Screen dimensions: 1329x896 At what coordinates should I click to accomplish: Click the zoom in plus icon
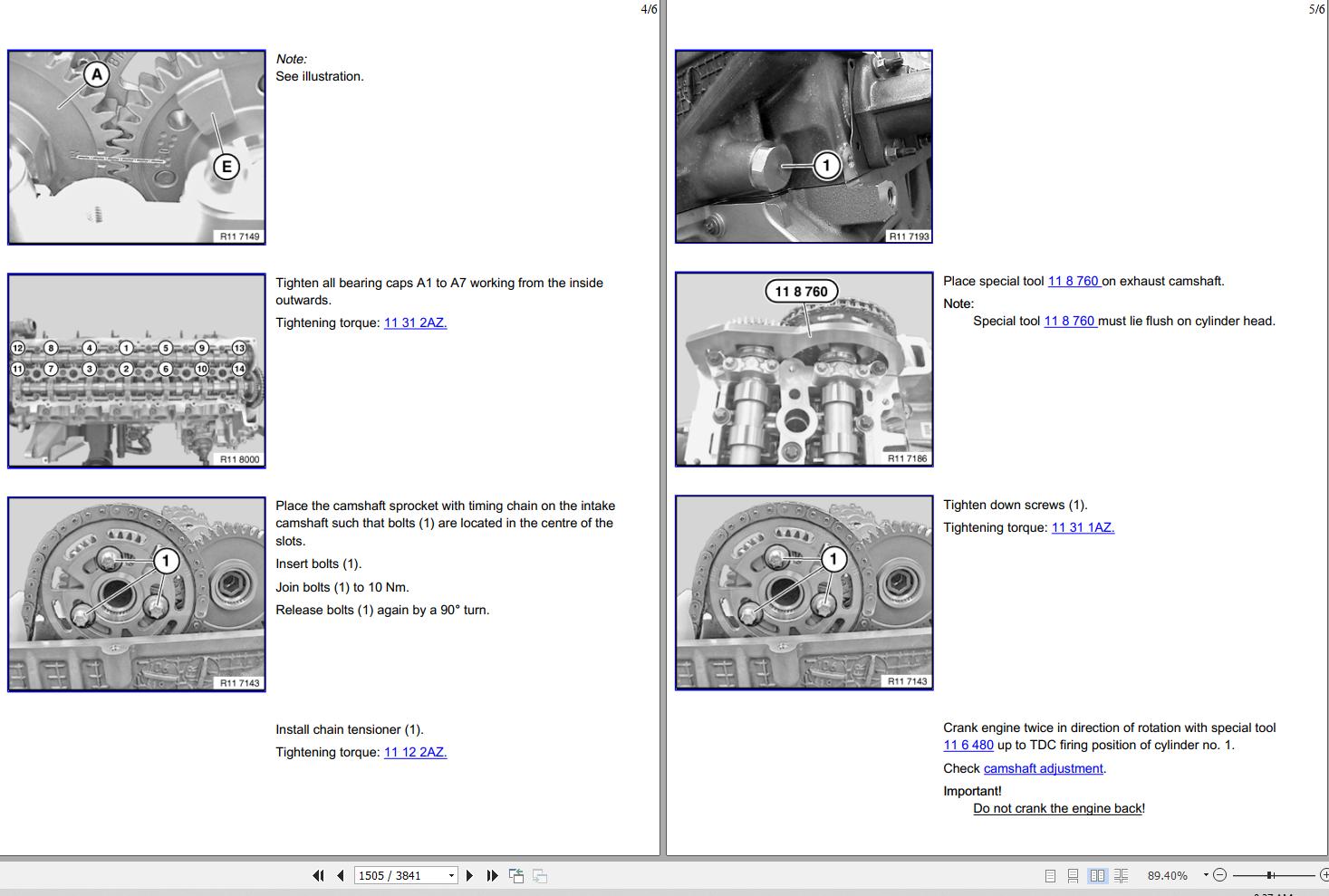tap(1324, 875)
